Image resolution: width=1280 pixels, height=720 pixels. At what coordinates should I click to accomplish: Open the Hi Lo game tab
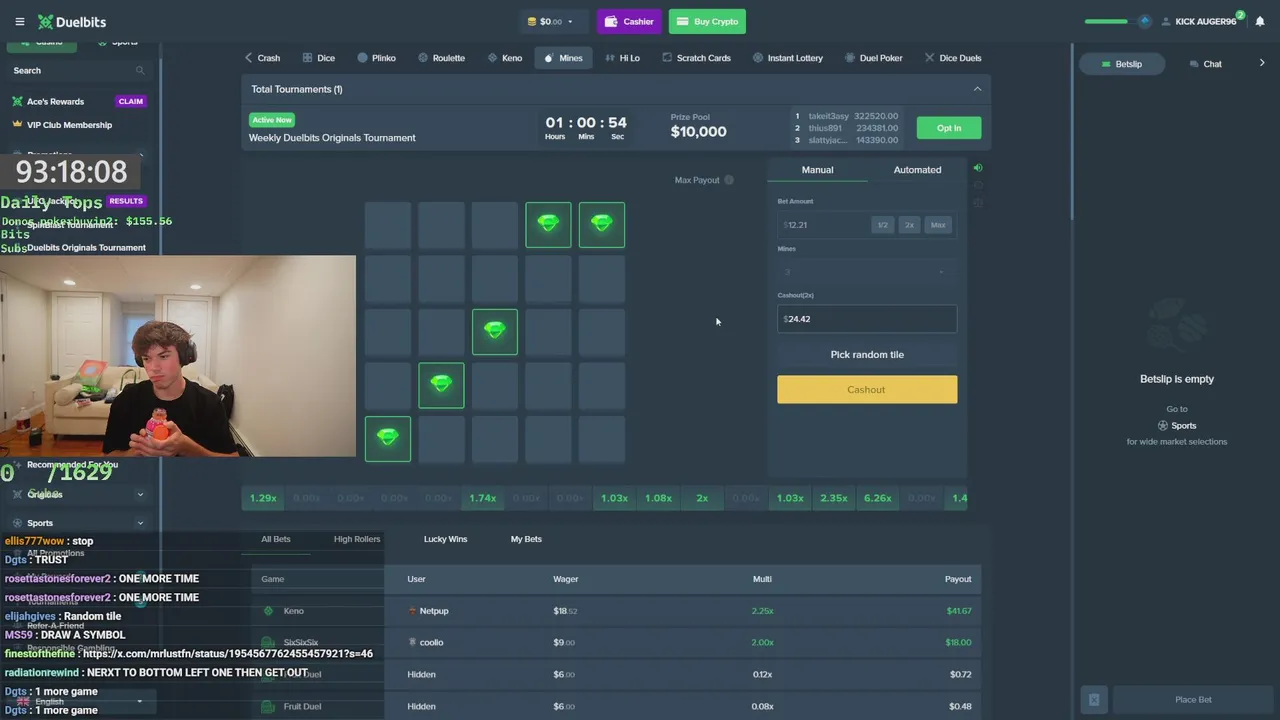(622, 58)
